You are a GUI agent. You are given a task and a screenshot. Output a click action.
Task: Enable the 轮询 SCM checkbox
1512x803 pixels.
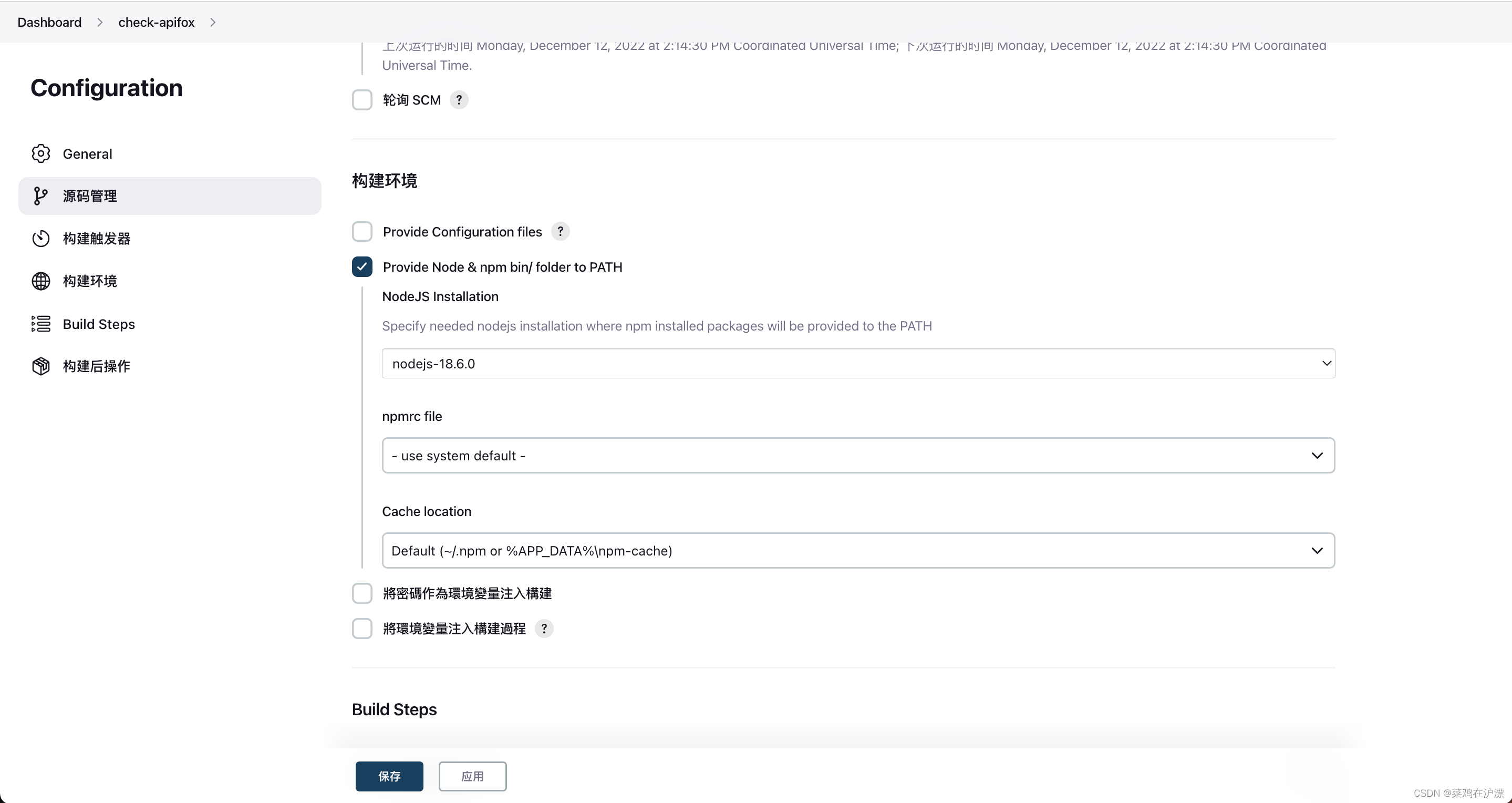[x=362, y=100]
